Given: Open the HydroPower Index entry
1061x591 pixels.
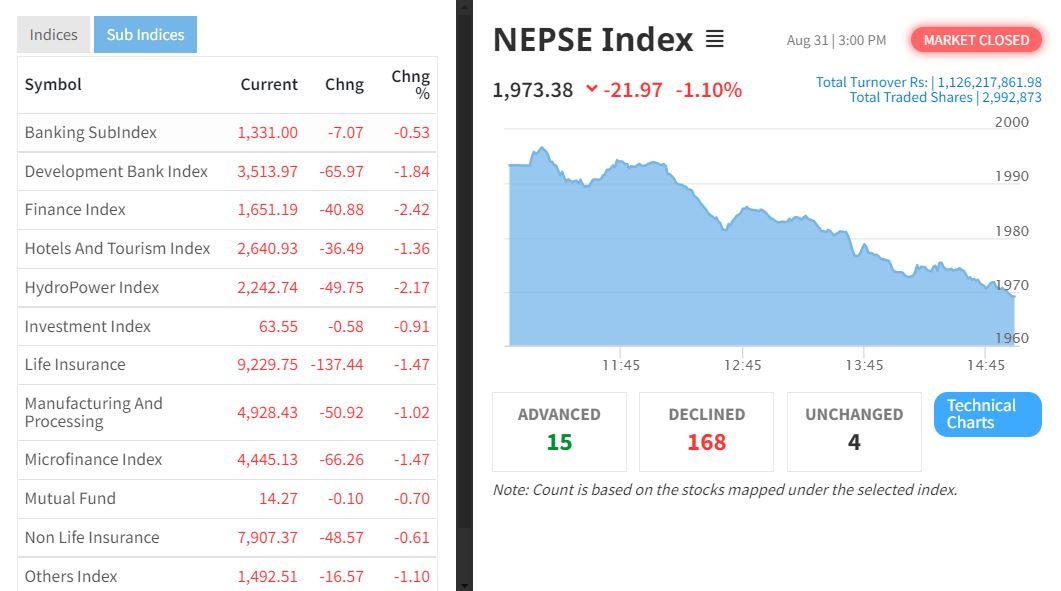Looking at the screenshot, I should pos(92,287).
